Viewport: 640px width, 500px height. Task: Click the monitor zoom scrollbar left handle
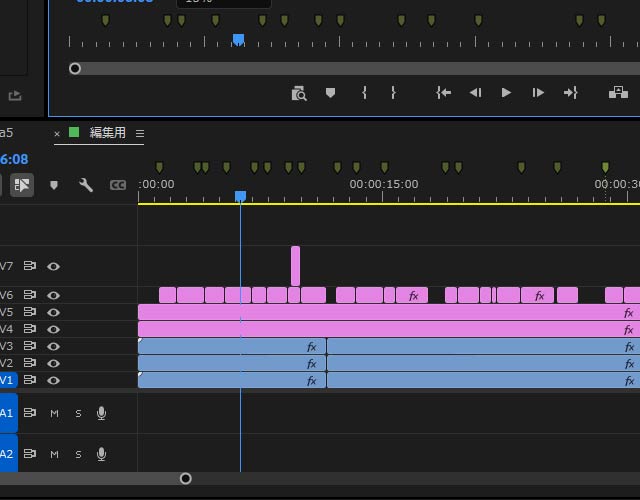[75, 69]
